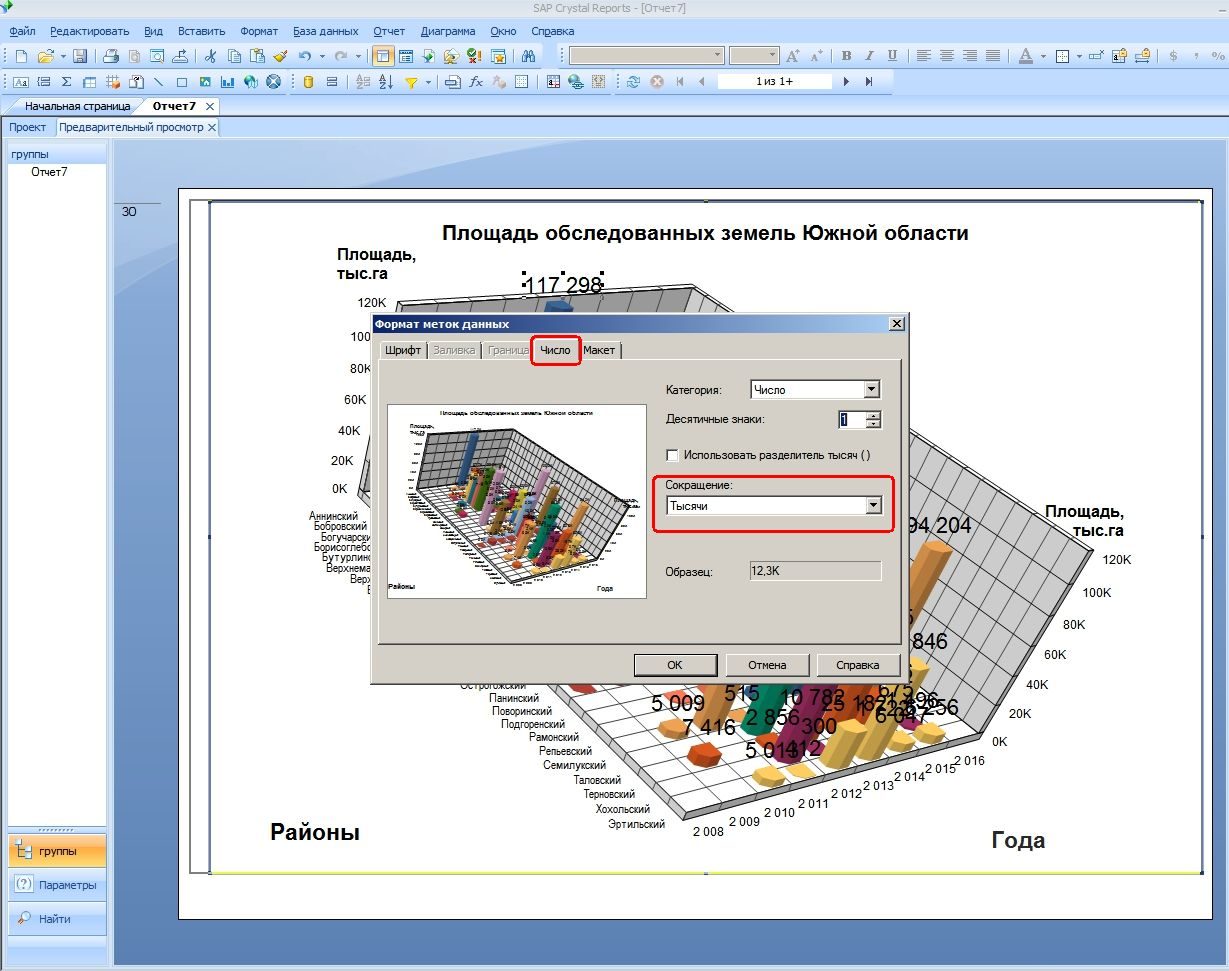The height and width of the screenshot is (971, 1229).
Task: Click the Find binoculars icon
Action: (x=530, y=56)
